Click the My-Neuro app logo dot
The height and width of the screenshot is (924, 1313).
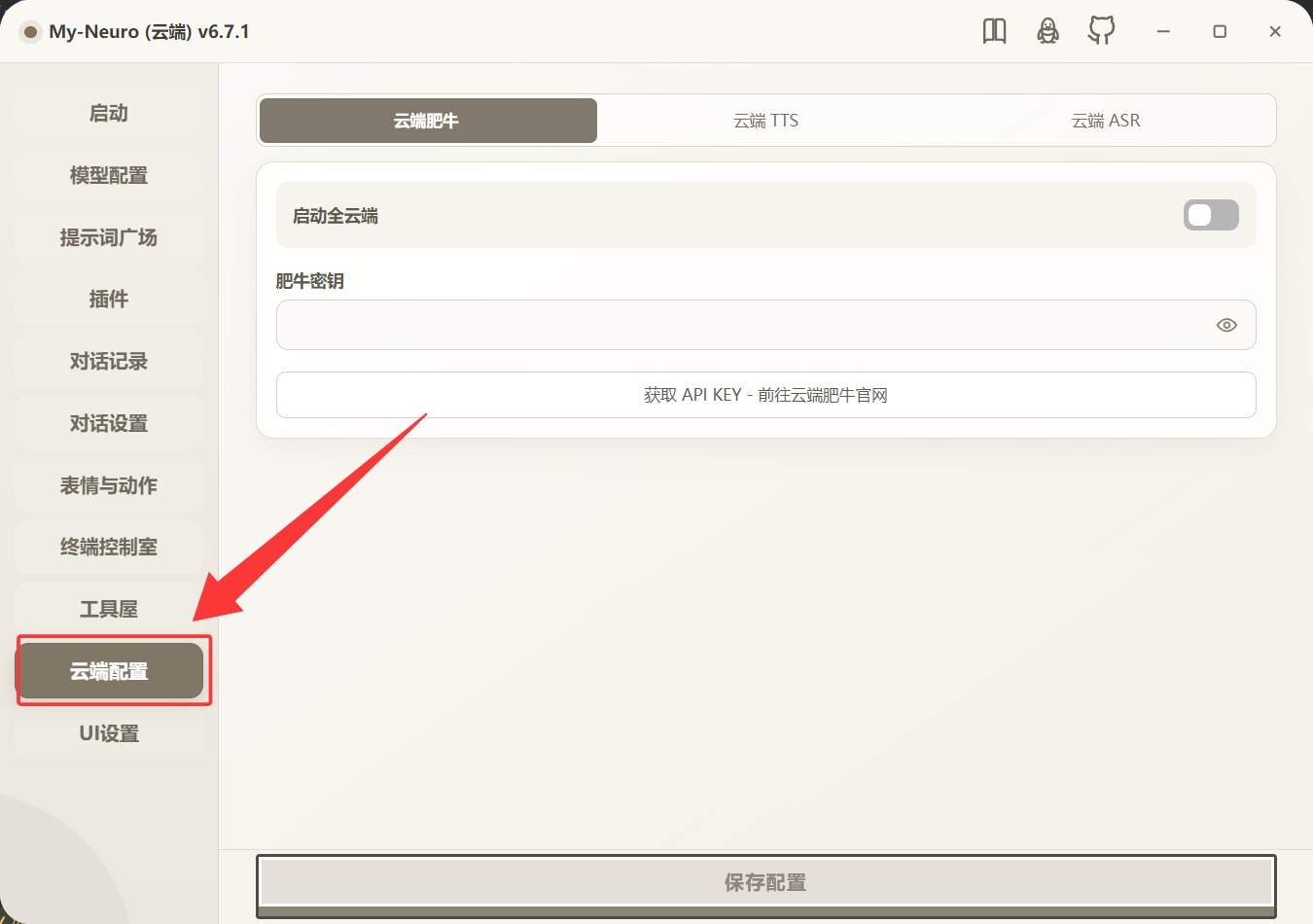30,32
